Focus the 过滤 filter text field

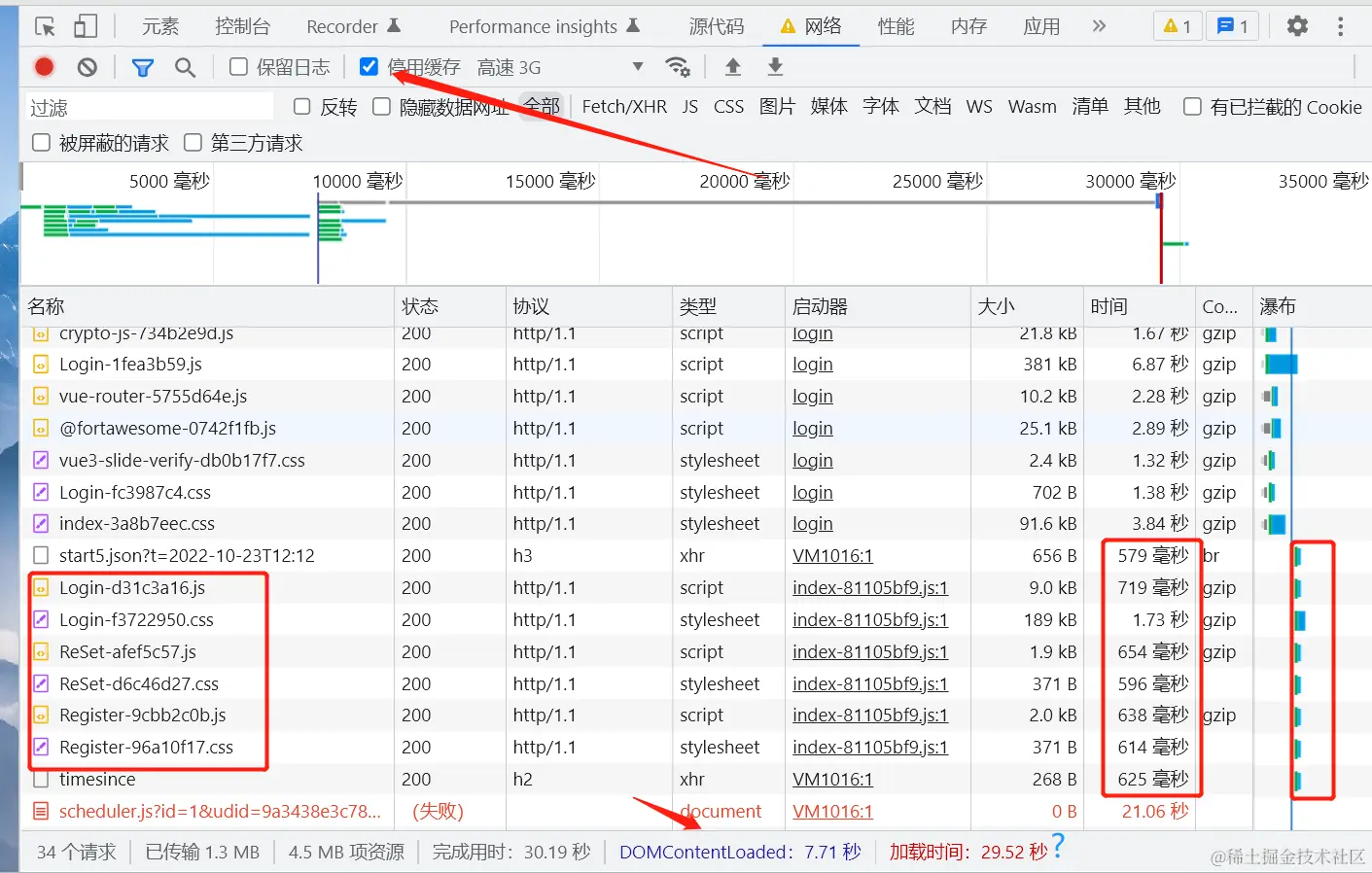(x=149, y=107)
